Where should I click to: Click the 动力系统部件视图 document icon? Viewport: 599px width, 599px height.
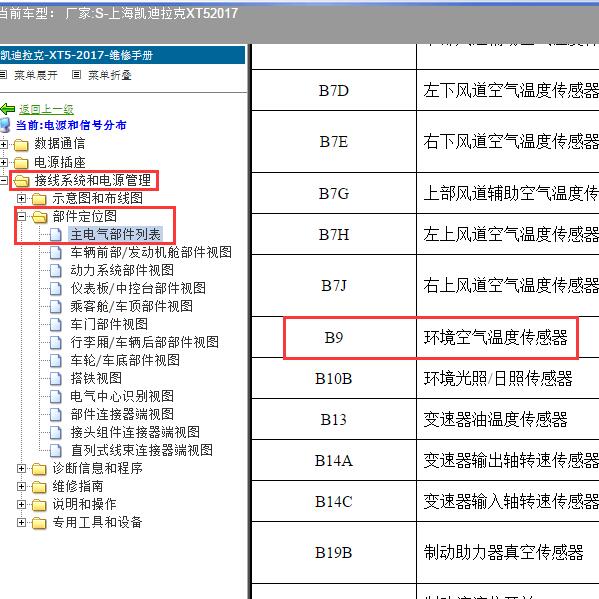pos(56,270)
